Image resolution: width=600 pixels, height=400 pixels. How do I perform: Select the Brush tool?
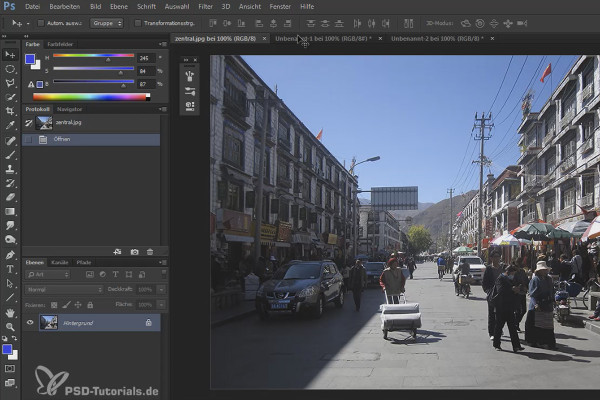(10, 155)
